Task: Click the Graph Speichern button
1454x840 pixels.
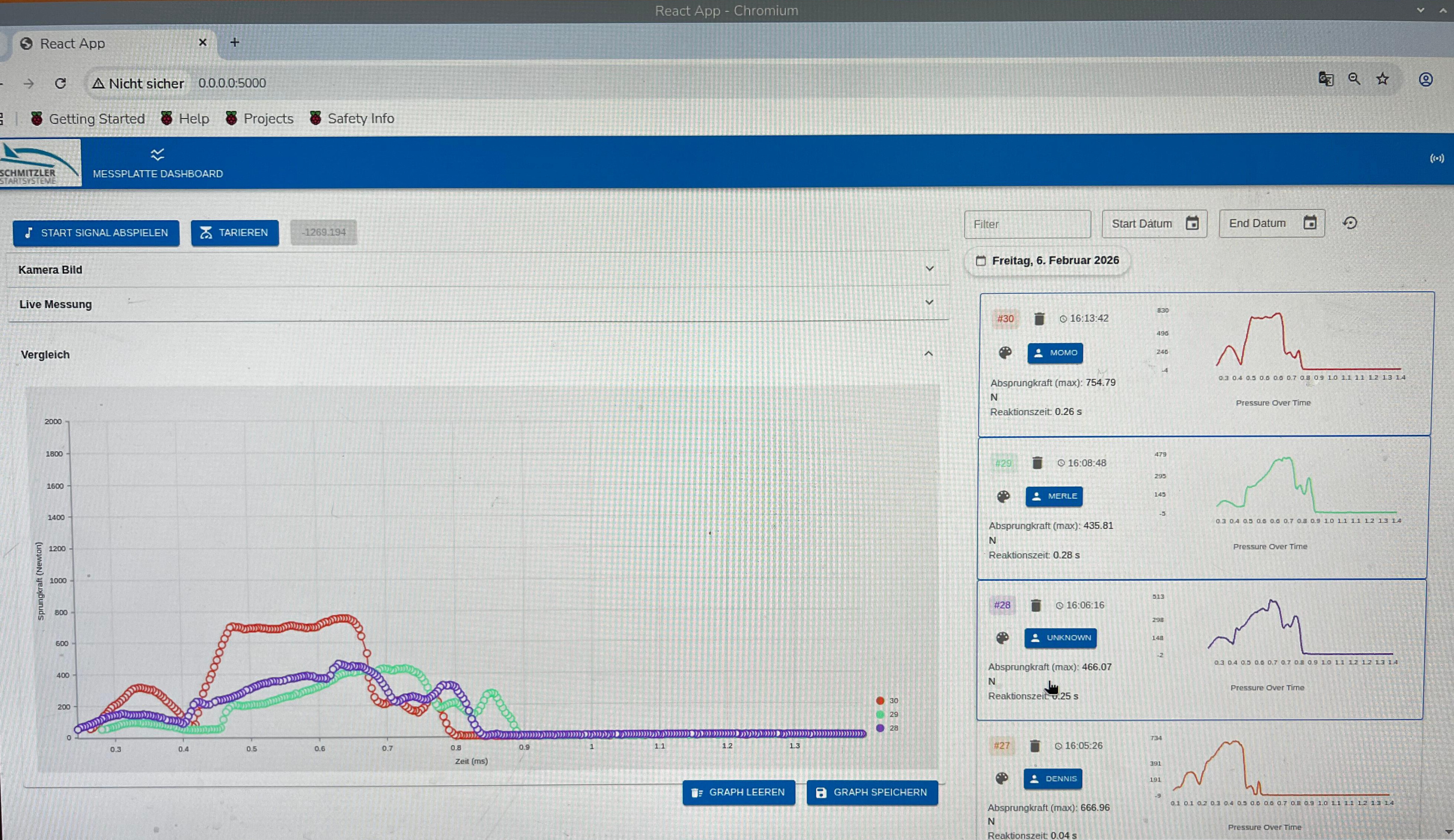Action: [872, 793]
